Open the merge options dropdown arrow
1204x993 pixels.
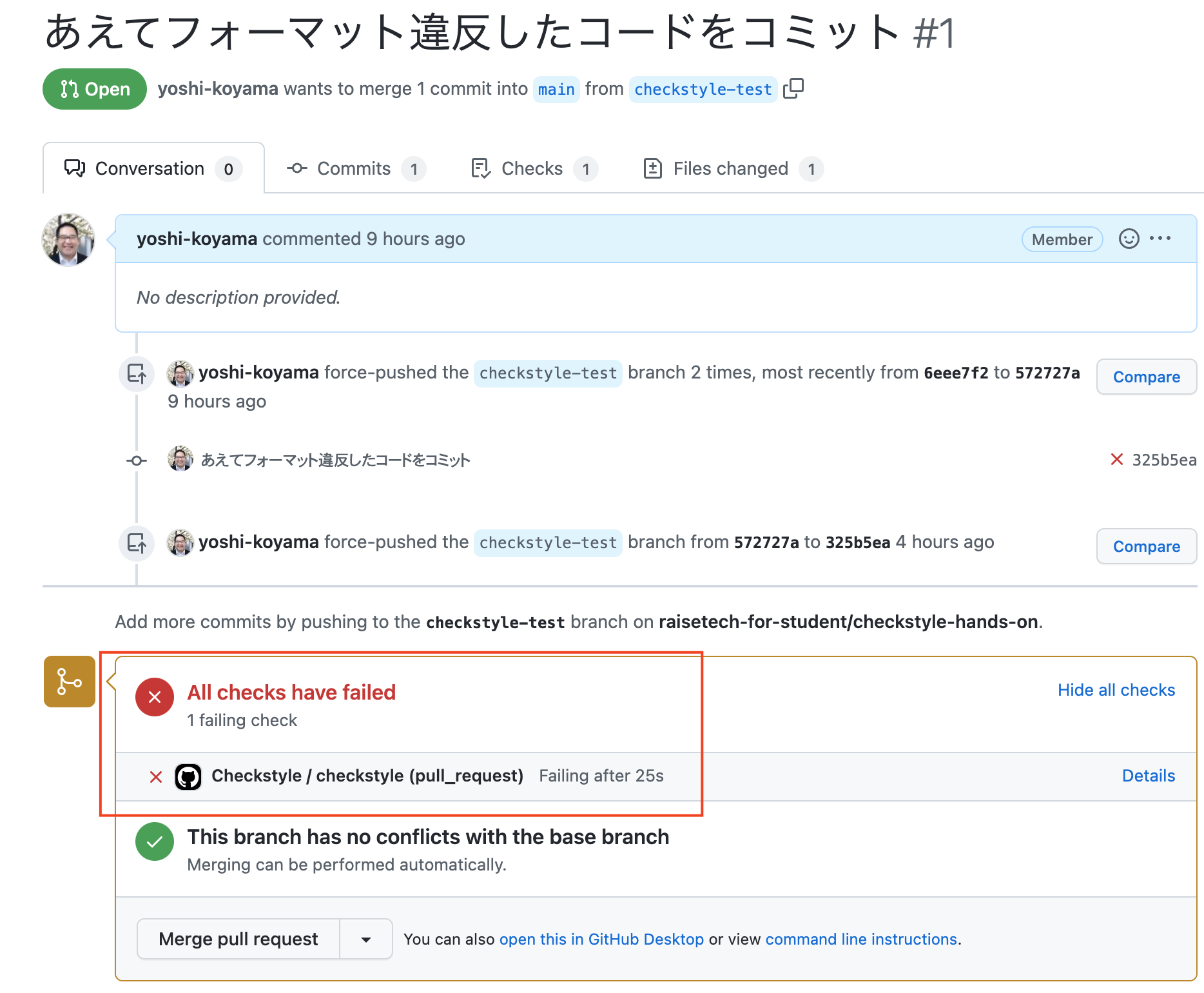[365, 939]
